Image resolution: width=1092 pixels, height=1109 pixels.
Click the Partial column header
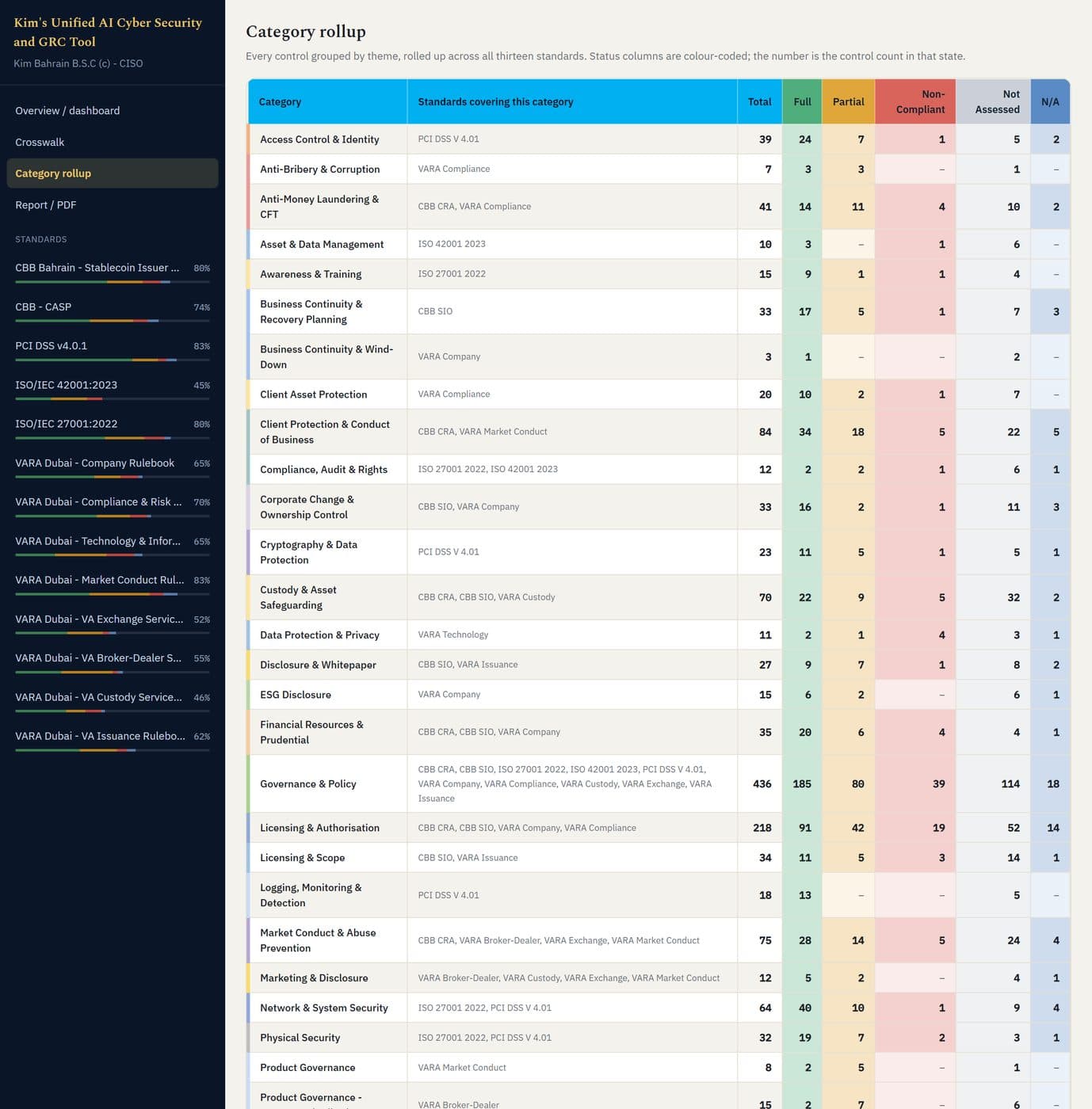pos(849,101)
